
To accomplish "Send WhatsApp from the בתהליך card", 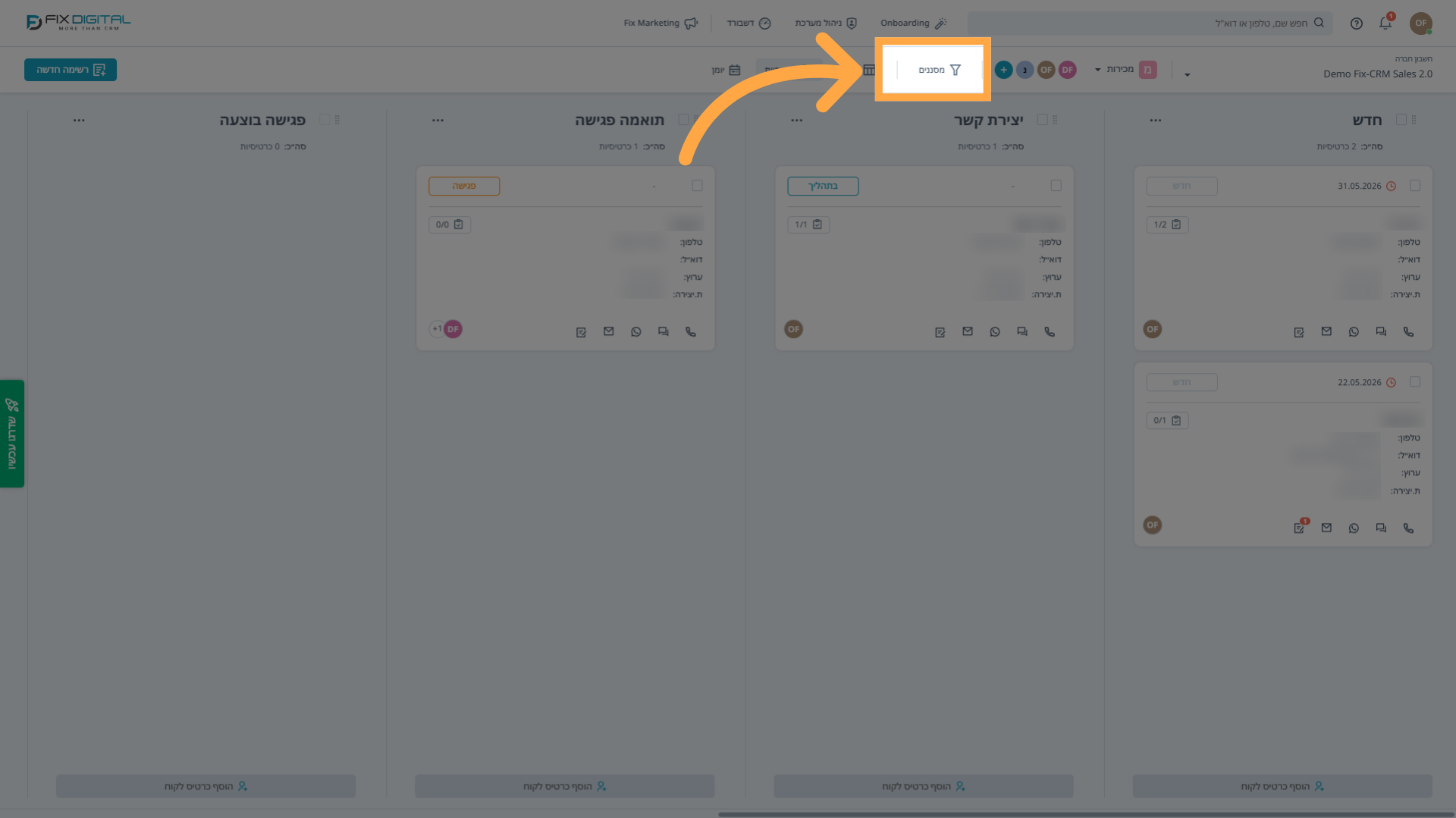I will (995, 332).
